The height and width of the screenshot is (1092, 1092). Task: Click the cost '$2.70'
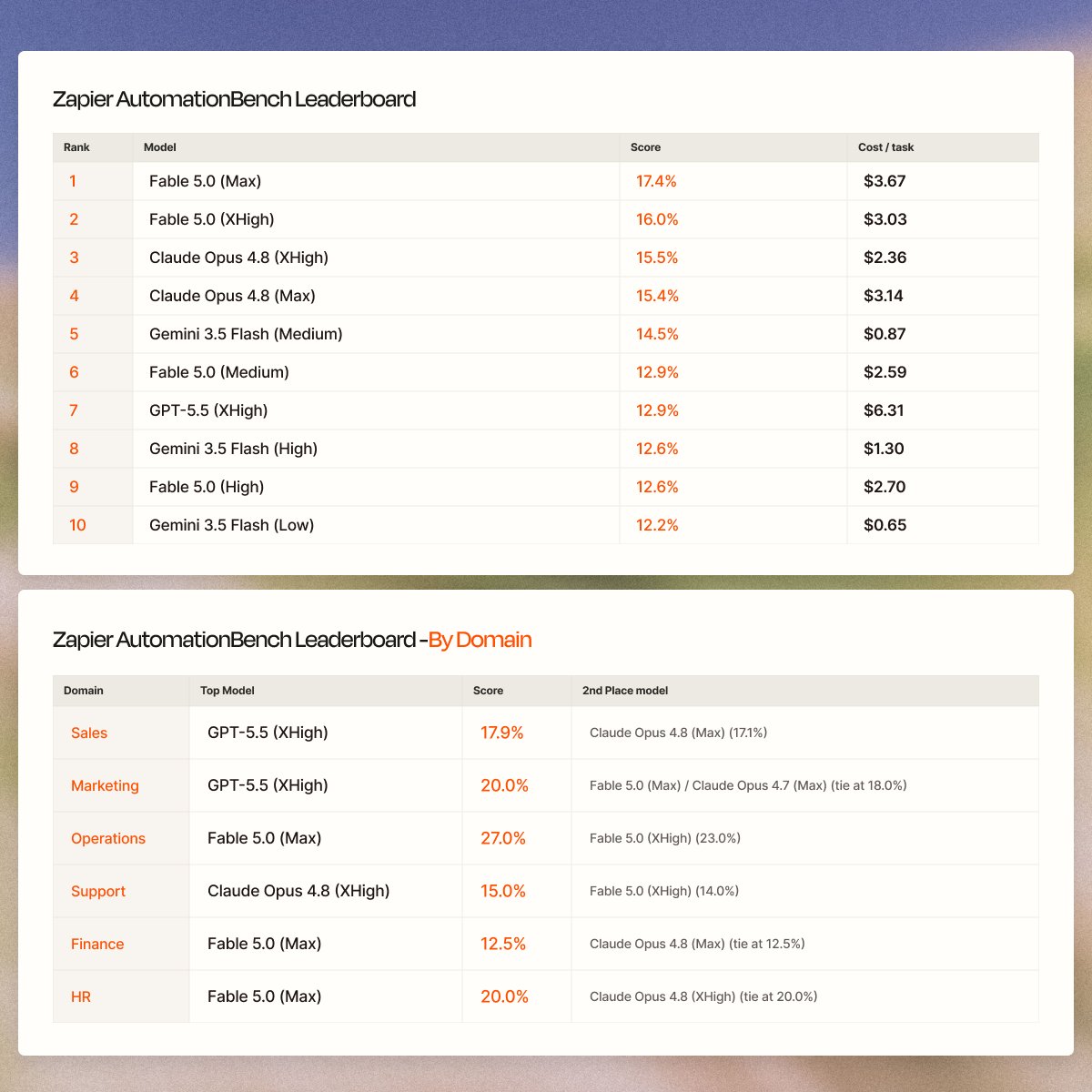pos(885,487)
